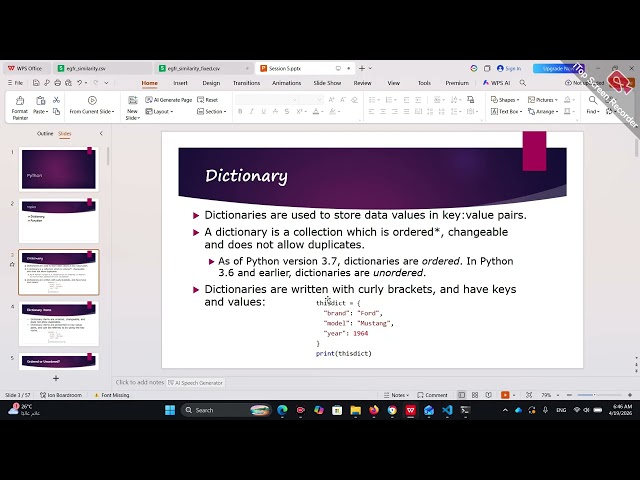The width and height of the screenshot is (640, 480).
Task: Toggle the Notes pane button
Action: (x=396, y=395)
